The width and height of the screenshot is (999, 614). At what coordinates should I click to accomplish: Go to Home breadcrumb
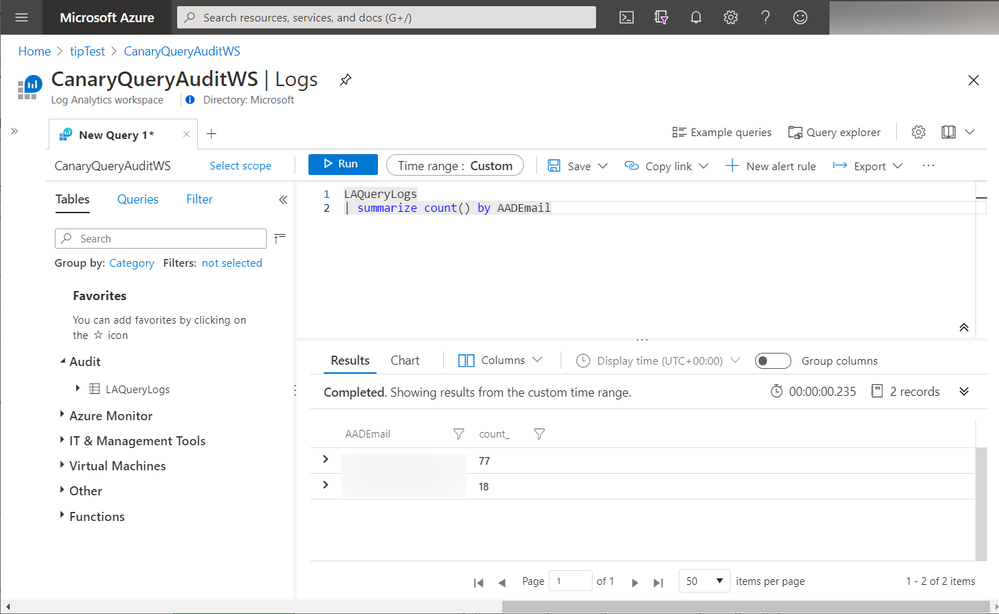coord(34,51)
